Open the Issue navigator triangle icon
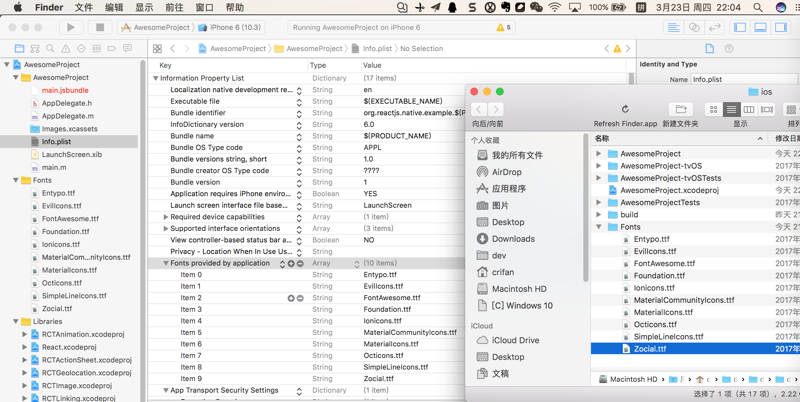Viewport: 800px width, 402px height. [66, 48]
